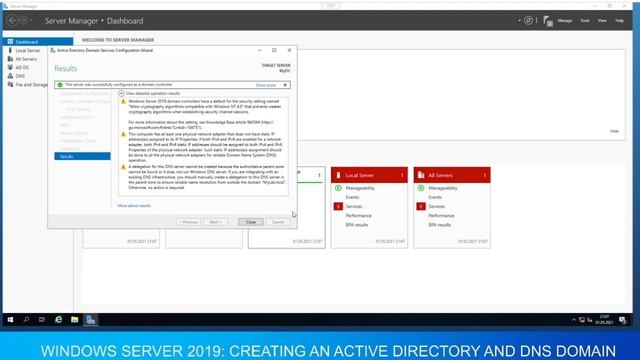
Task: Click the Local Server tile icon
Action: coord(338,175)
